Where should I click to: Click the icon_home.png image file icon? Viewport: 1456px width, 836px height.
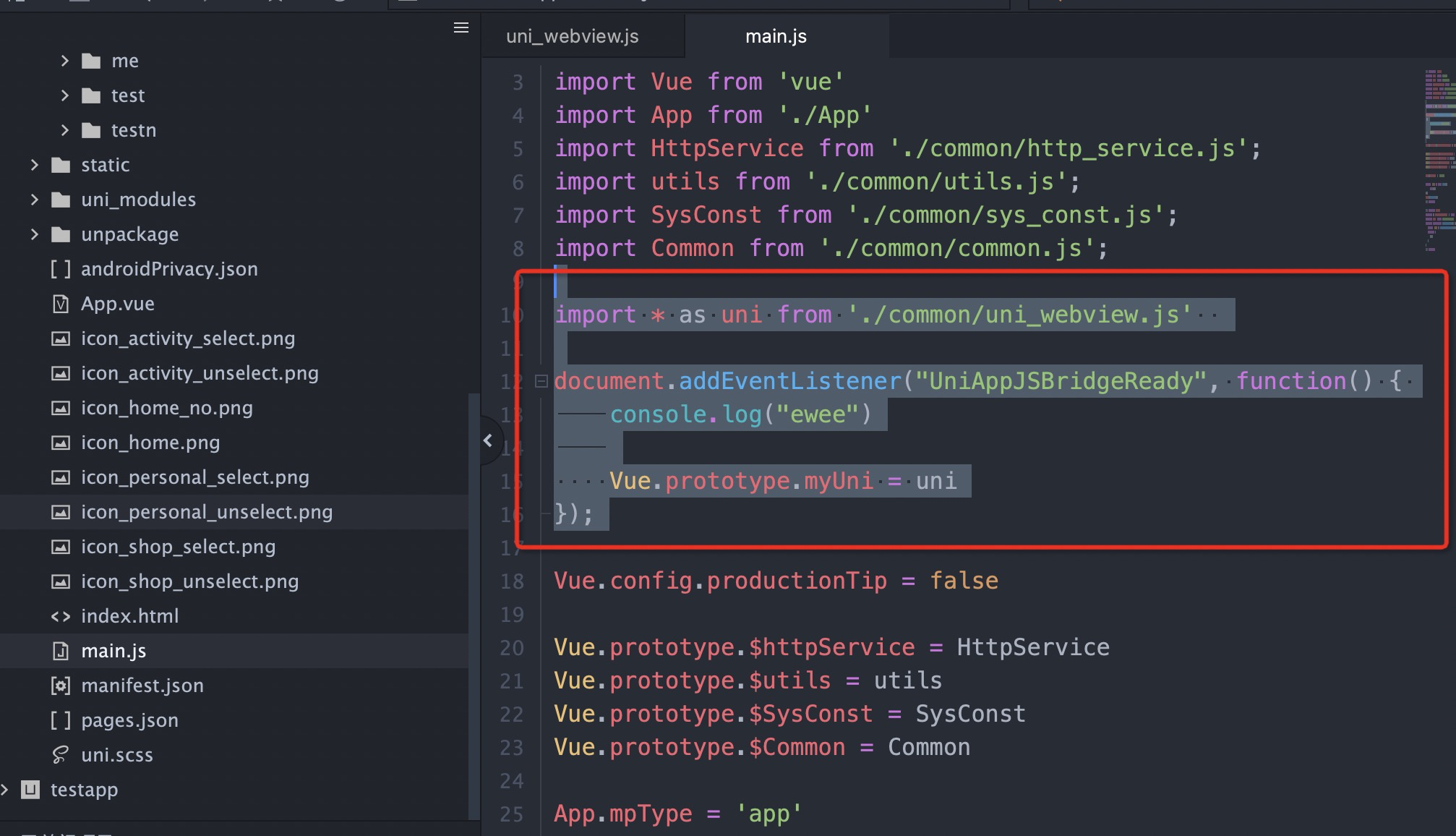61,443
